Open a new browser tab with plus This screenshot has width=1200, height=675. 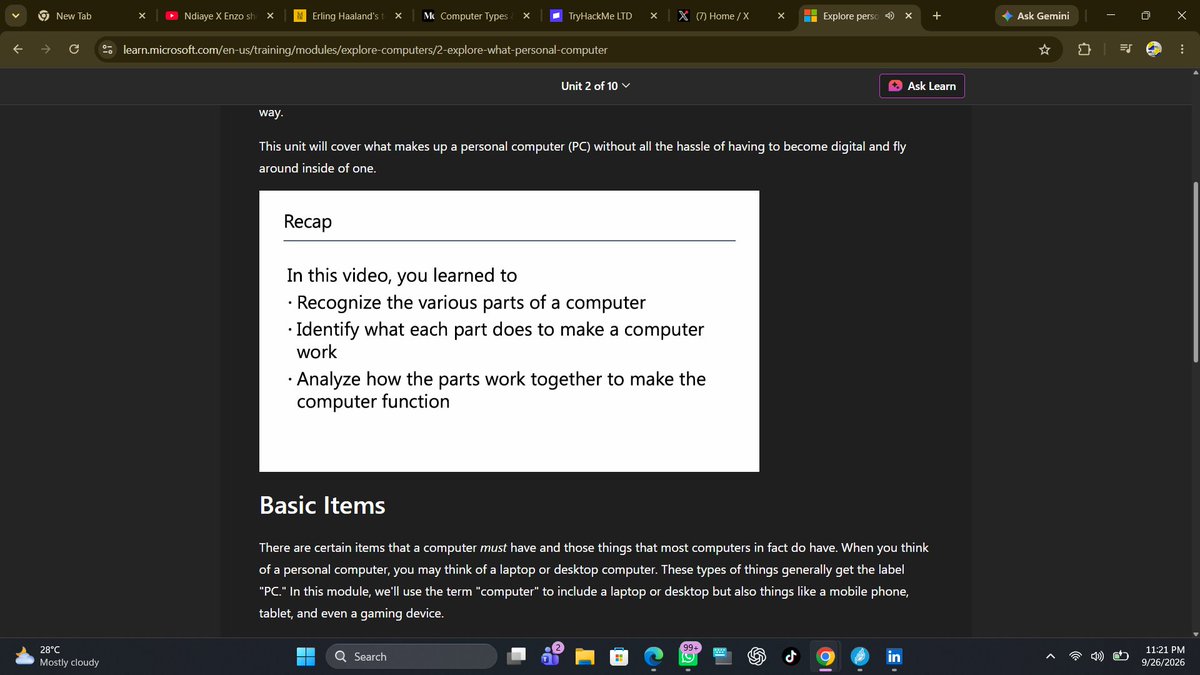click(x=936, y=16)
